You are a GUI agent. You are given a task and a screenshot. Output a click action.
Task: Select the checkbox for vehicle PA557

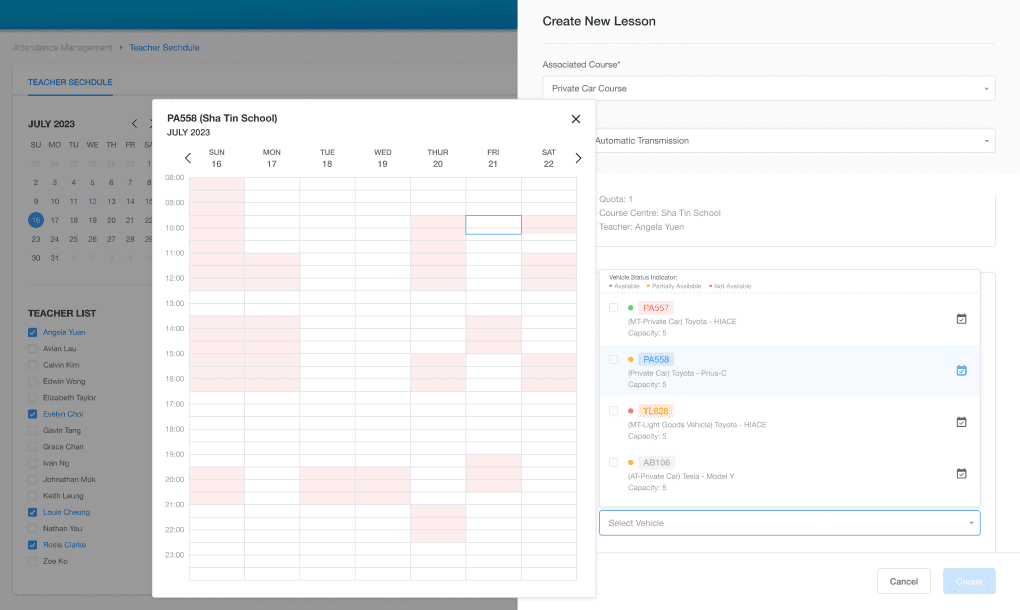point(614,308)
